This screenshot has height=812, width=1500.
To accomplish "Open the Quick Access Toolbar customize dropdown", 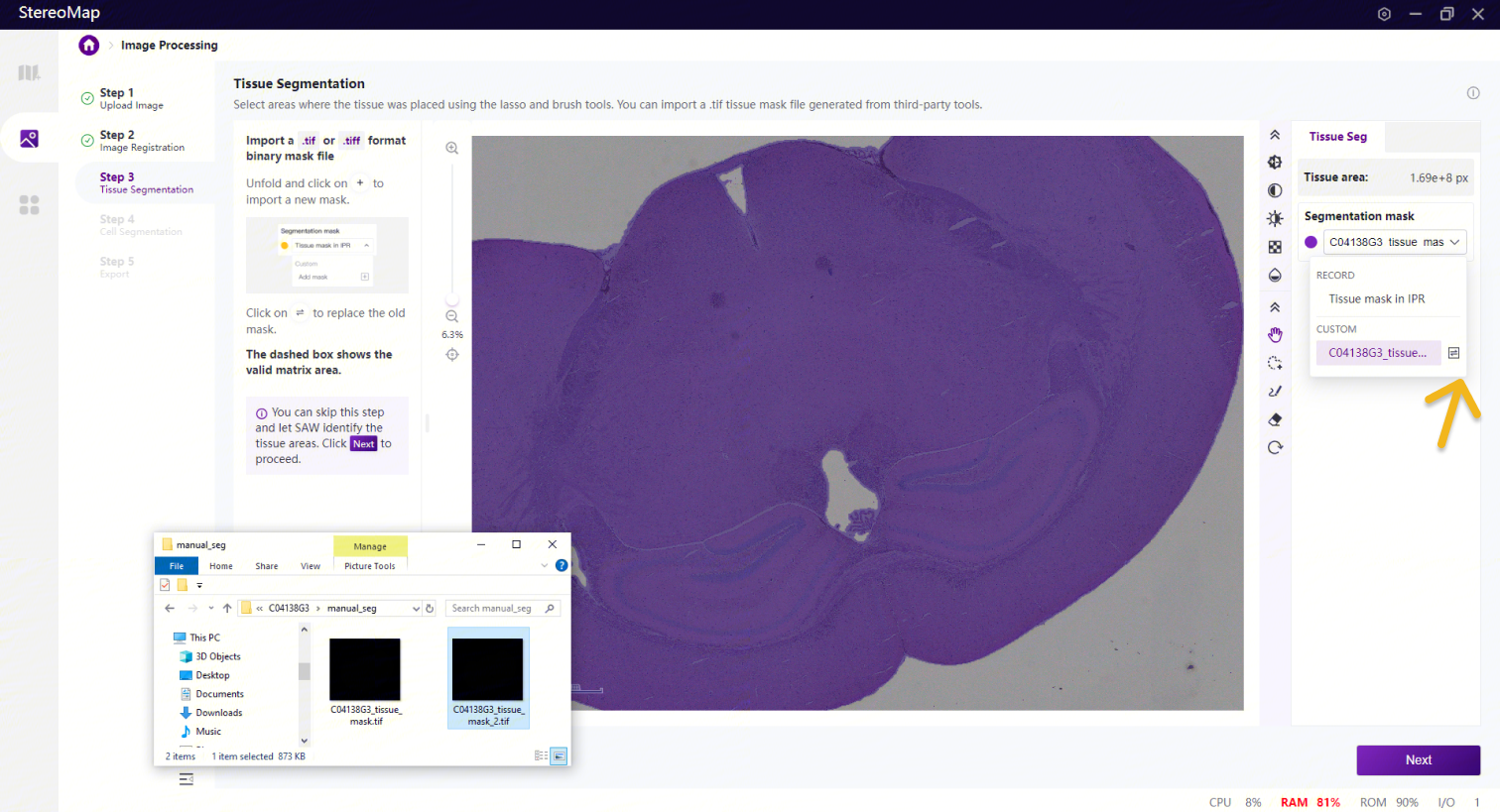I will click(x=199, y=586).
